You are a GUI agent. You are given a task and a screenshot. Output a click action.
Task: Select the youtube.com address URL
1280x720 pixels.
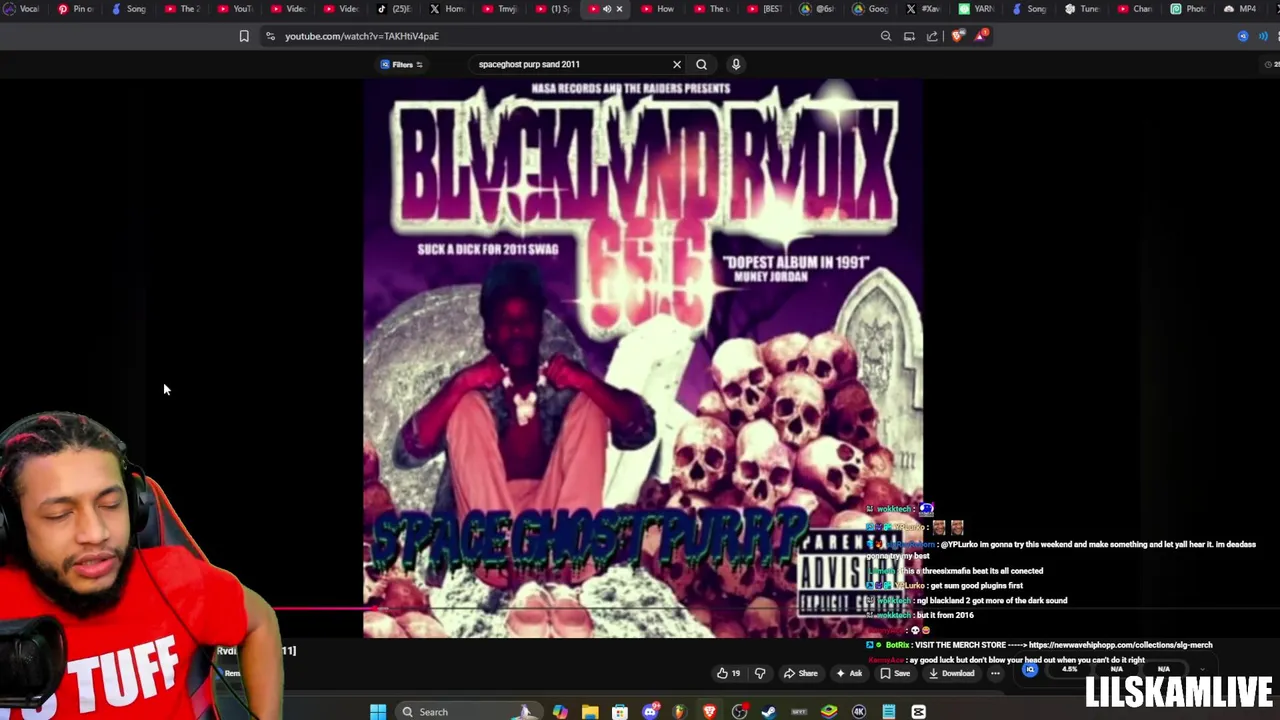(x=361, y=36)
